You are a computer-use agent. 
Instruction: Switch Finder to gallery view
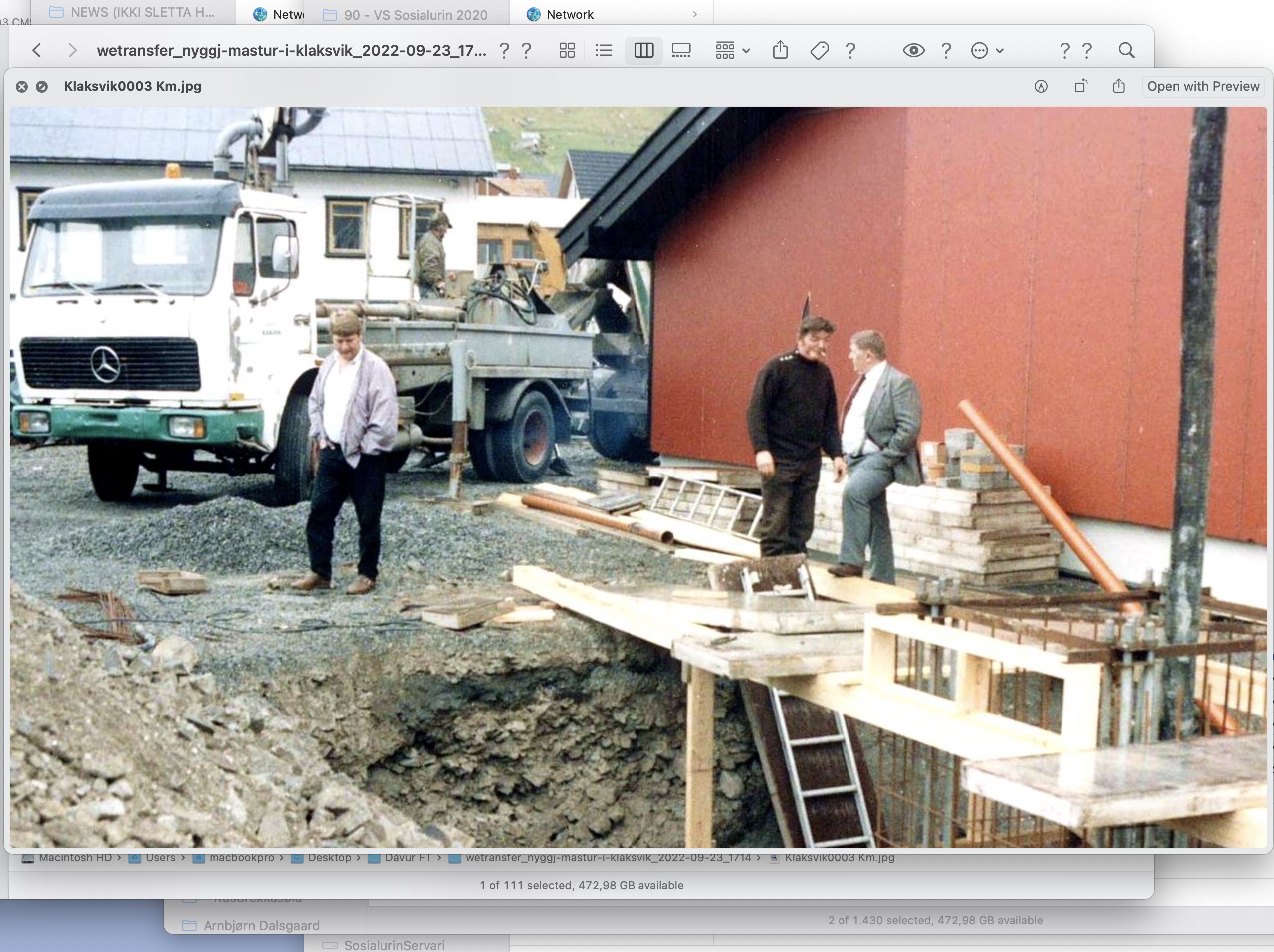pos(681,51)
